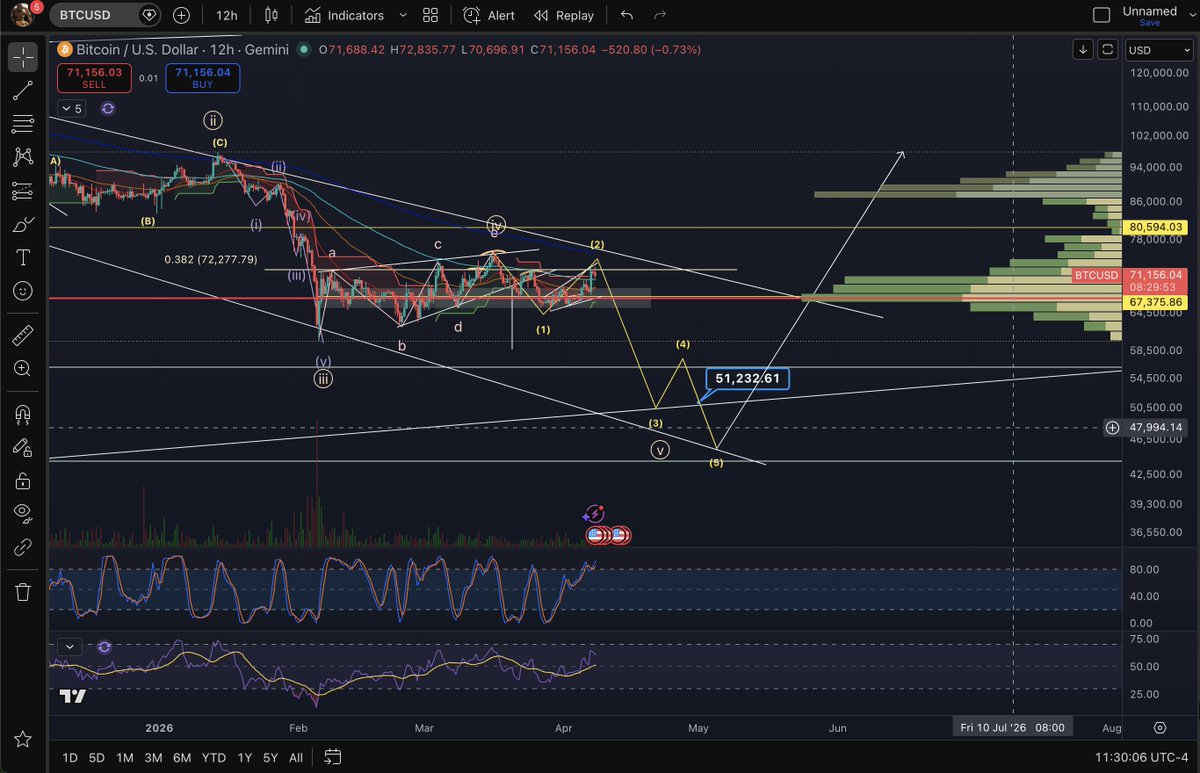Image resolution: width=1200 pixels, height=773 pixels.
Task: Click the Fri 10 Jul '26 08:00 time label
Action: tap(1014, 727)
